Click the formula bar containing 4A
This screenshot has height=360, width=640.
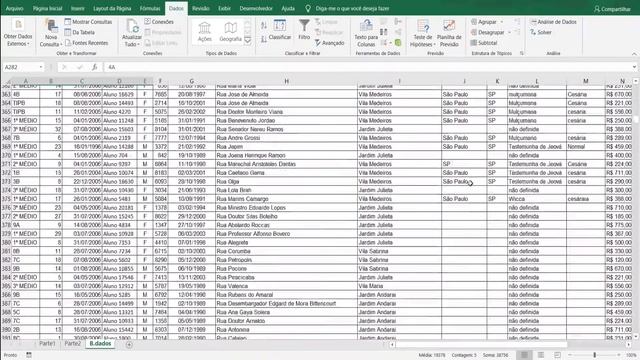(x=367, y=67)
